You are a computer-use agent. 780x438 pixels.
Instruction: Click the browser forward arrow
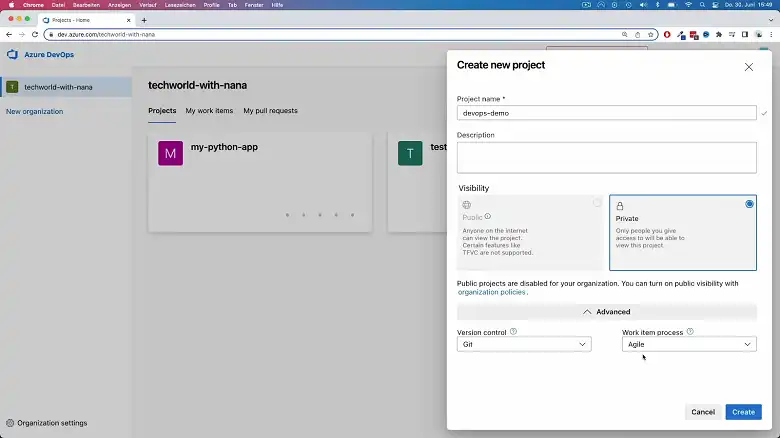[x=21, y=34]
